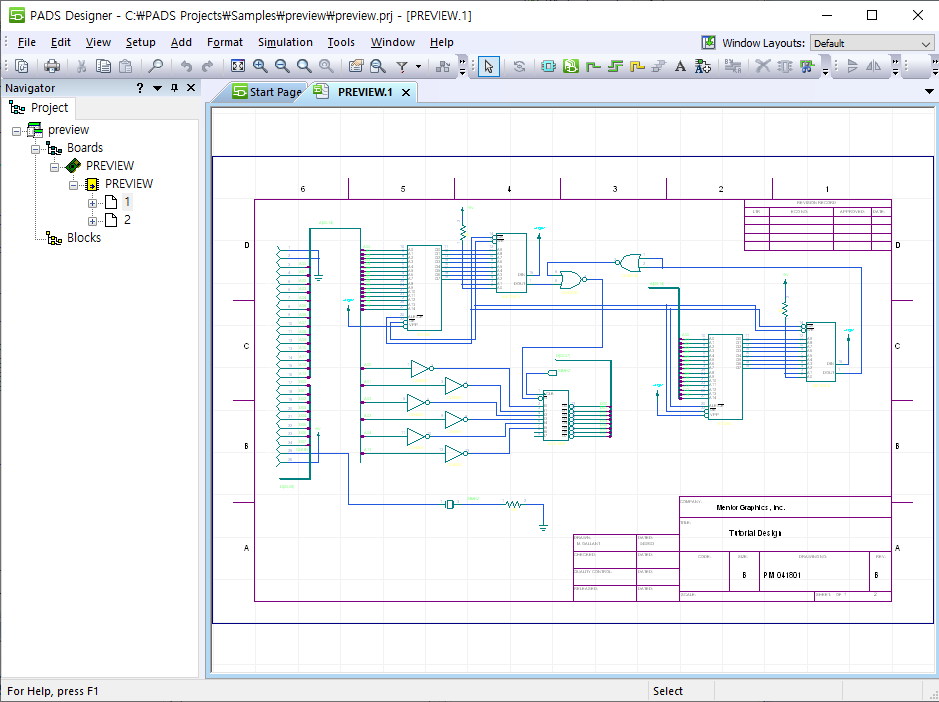Image resolution: width=939 pixels, height=702 pixels.
Task: Select the Add Text tool icon
Action: tap(680, 66)
